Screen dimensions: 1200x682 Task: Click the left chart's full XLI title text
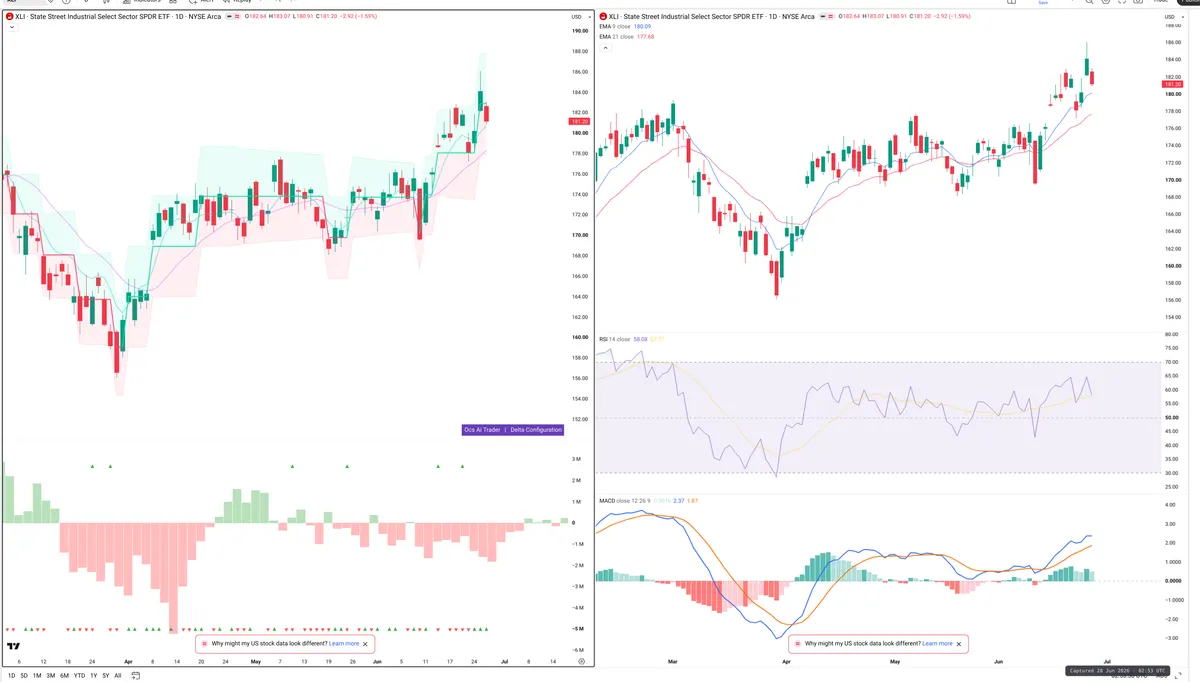[x=118, y=17]
